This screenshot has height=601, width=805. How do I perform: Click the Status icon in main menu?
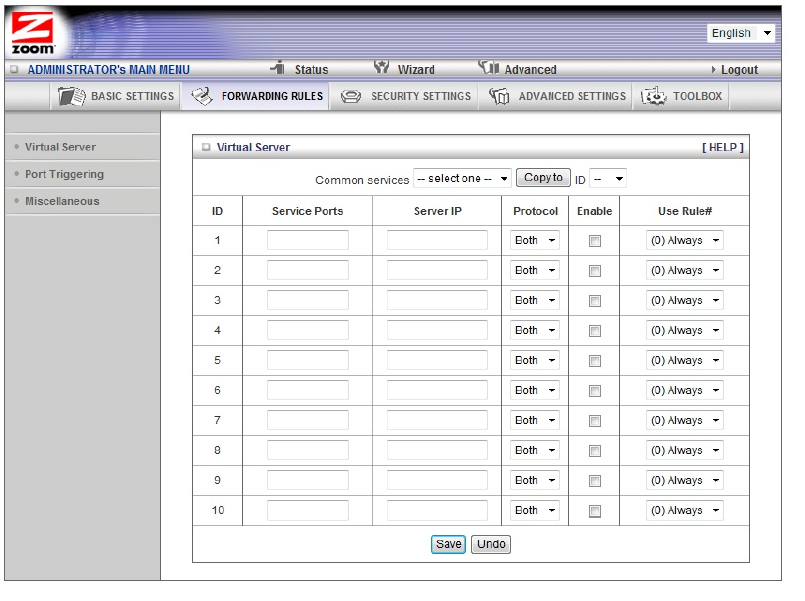pos(278,67)
